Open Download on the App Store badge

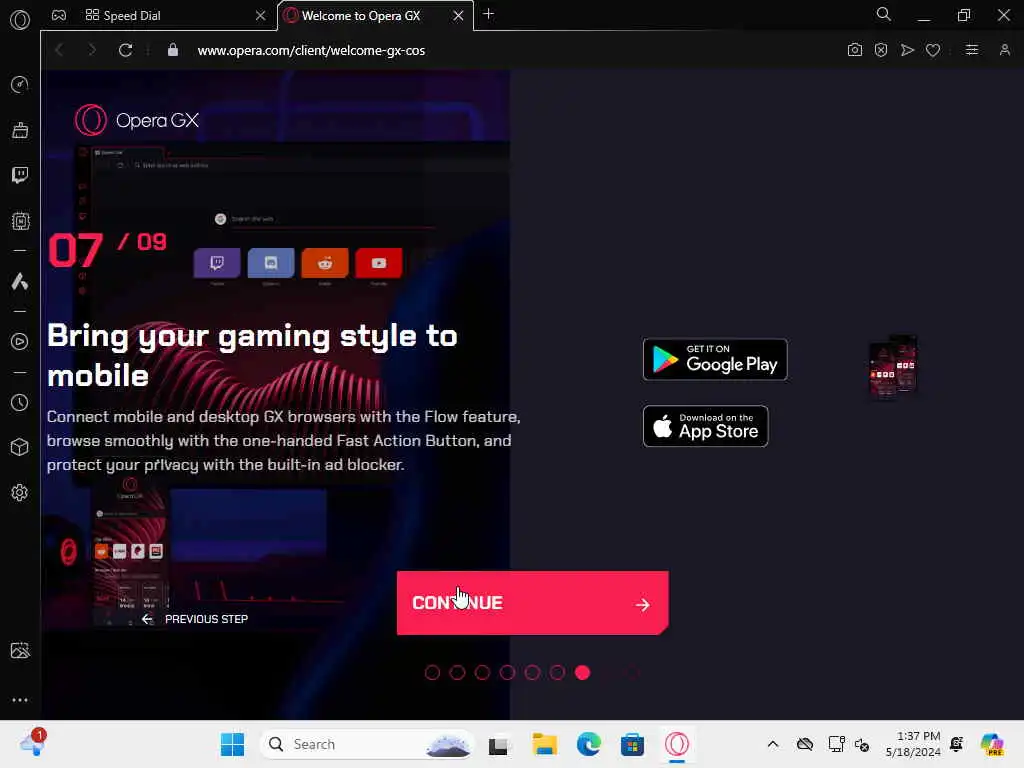click(x=705, y=426)
